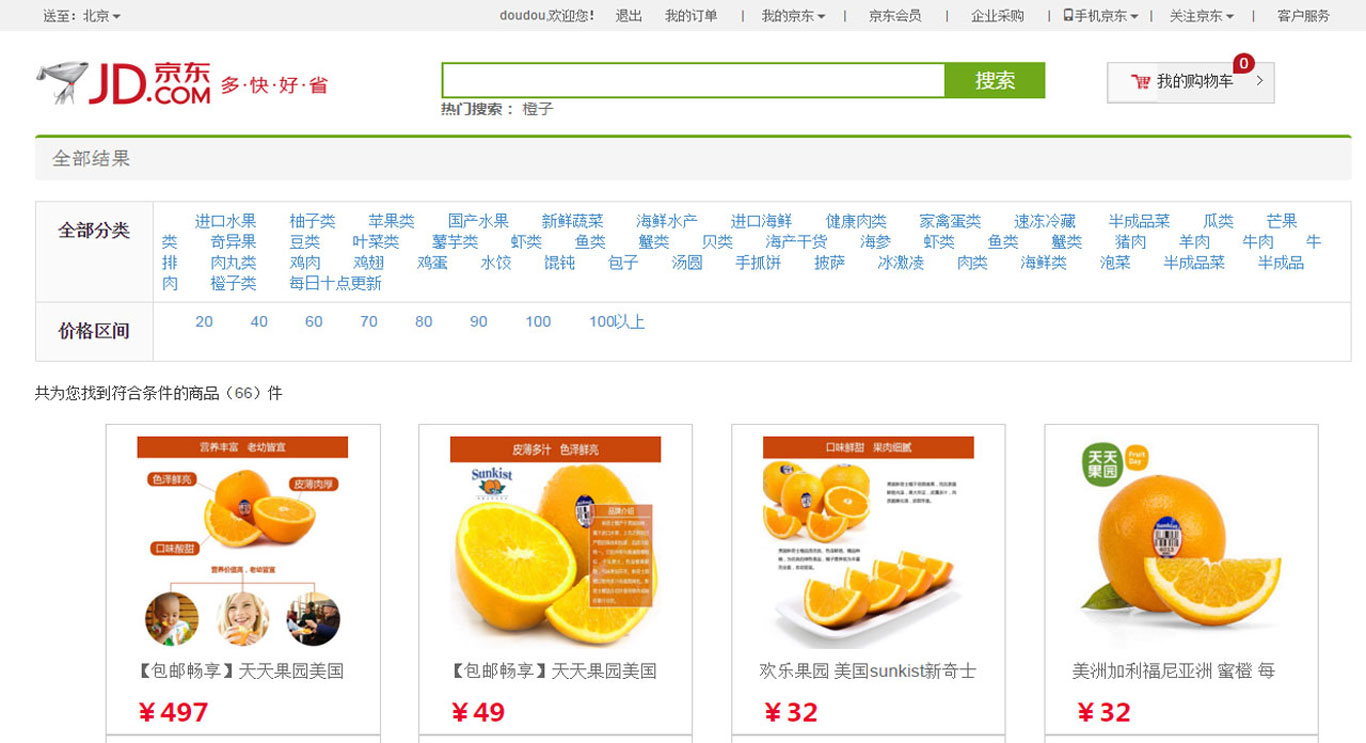This screenshot has width=1366, height=743.
Task: Filter by category 速冻冷藏
Action: coord(1045,221)
